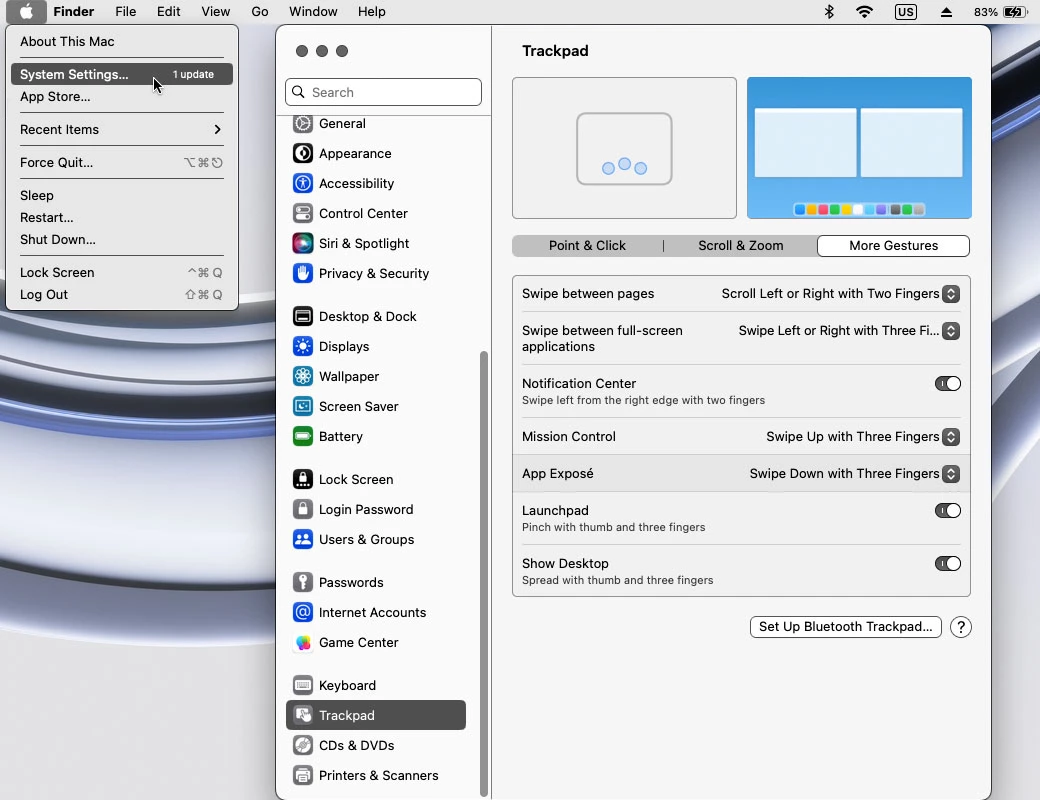
Task: Choose System Settings in Apple menu
Action: point(122,74)
